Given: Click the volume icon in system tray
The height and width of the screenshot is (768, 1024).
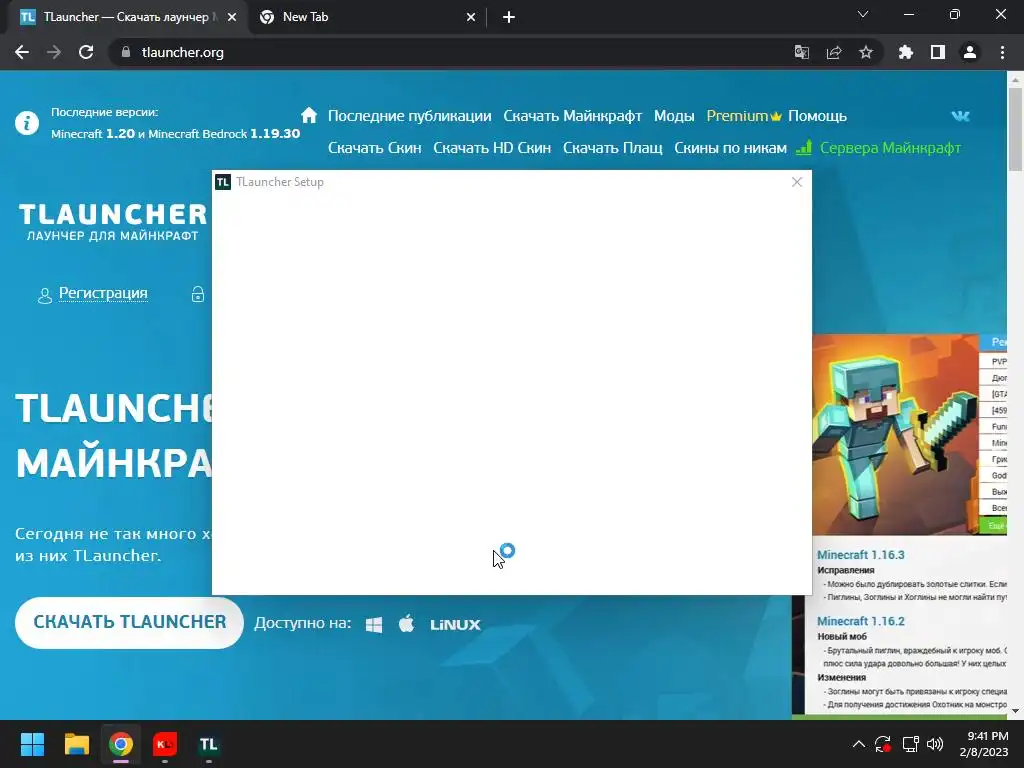Looking at the screenshot, I should click(935, 744).
